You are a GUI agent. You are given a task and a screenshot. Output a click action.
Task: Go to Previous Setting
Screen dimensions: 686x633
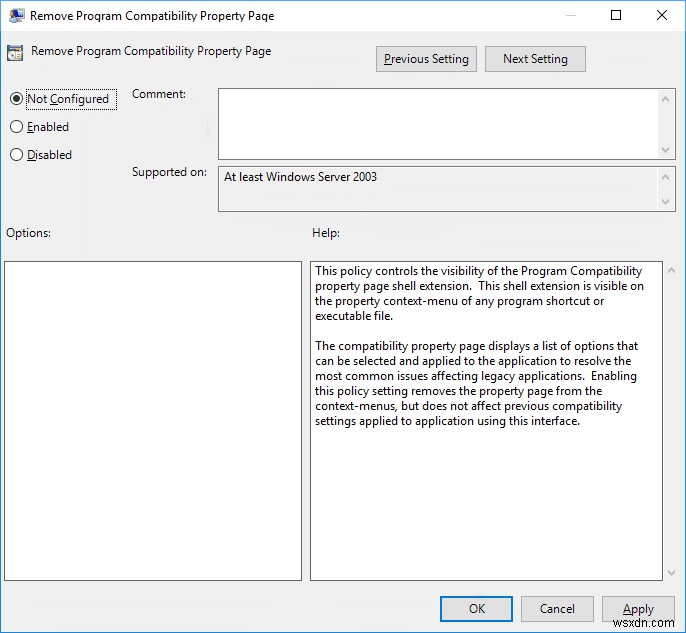pos(426,59)
